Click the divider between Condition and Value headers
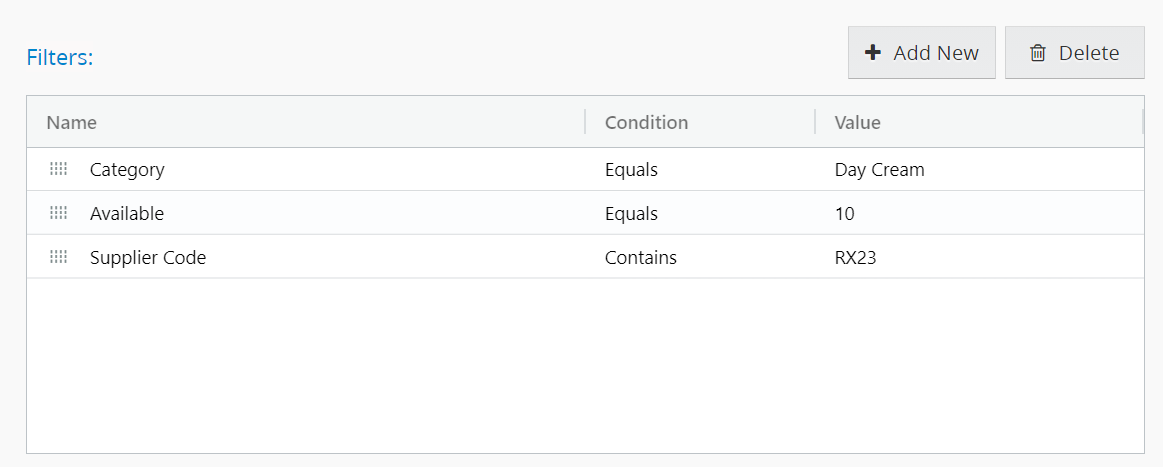 (815, 122)
